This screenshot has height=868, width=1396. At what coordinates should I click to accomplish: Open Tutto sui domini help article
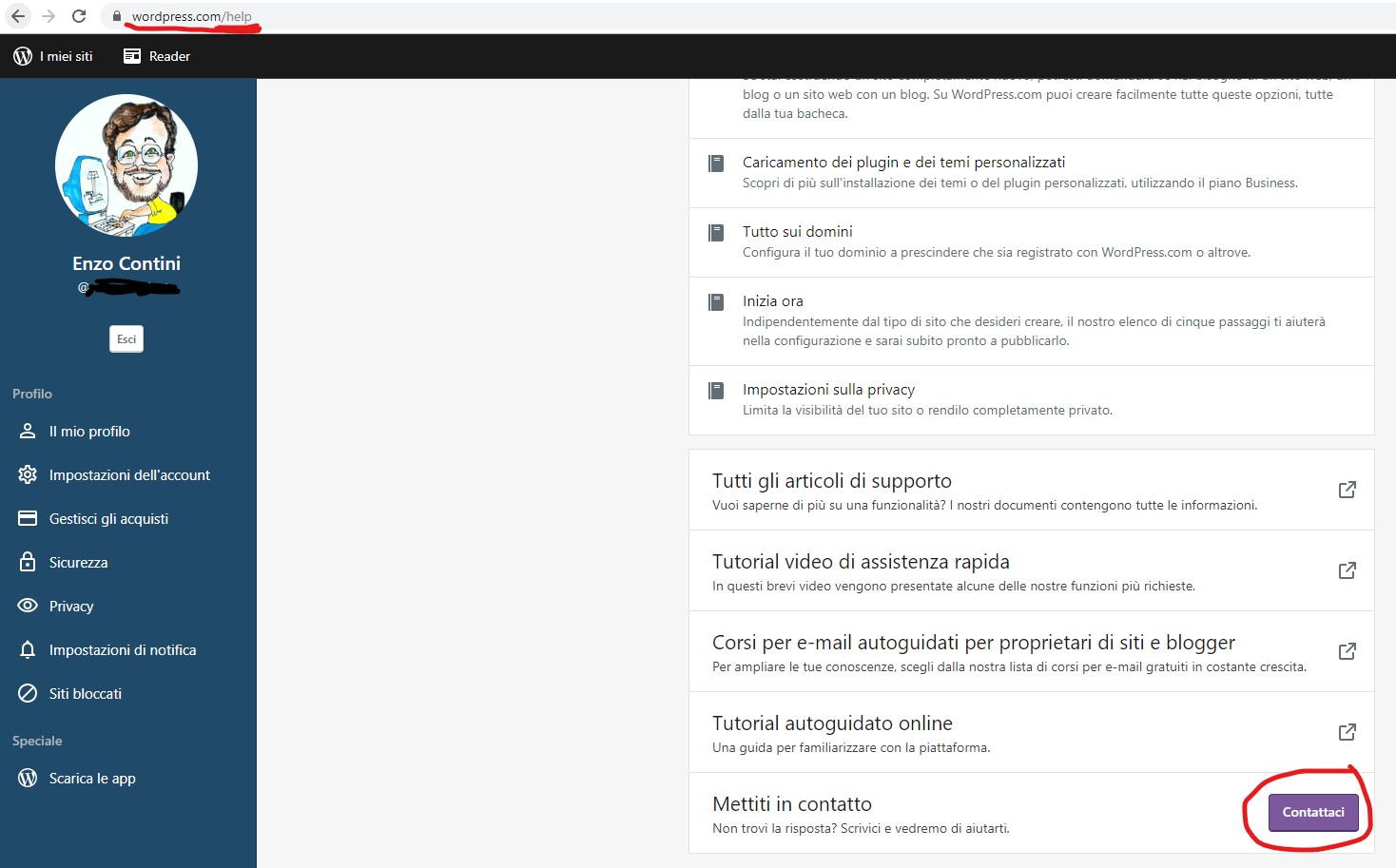[797, 232]
